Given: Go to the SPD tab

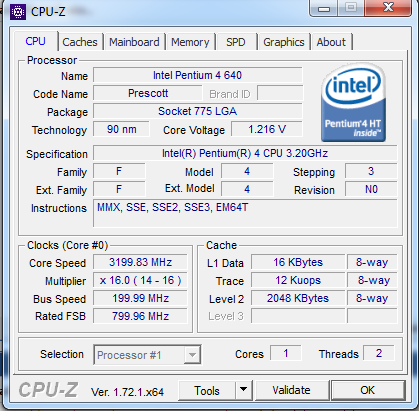Looking at the screenshot, I should [x=236, y=42].
